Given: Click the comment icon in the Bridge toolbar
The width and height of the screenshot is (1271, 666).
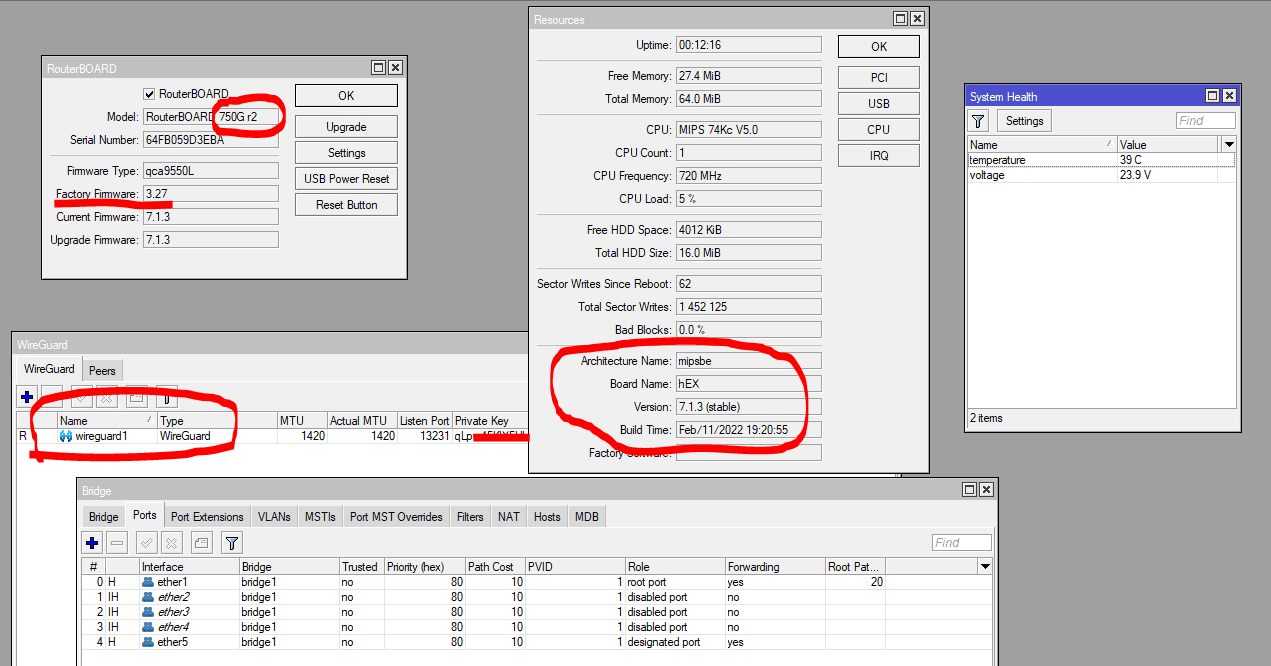Looking at the screenshot, I should (201, 543).
